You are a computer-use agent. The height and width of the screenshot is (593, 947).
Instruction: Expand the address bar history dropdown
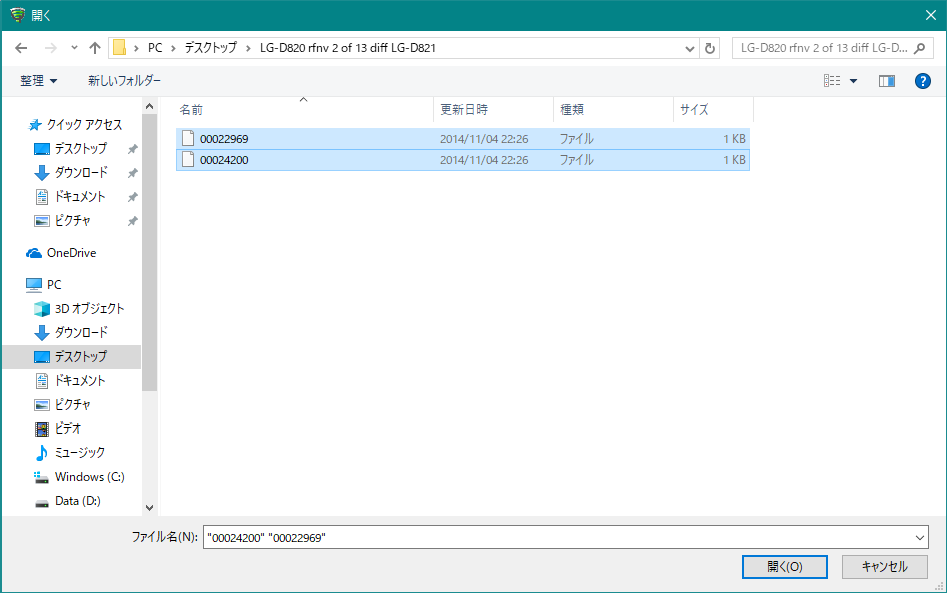coord(690,48)
